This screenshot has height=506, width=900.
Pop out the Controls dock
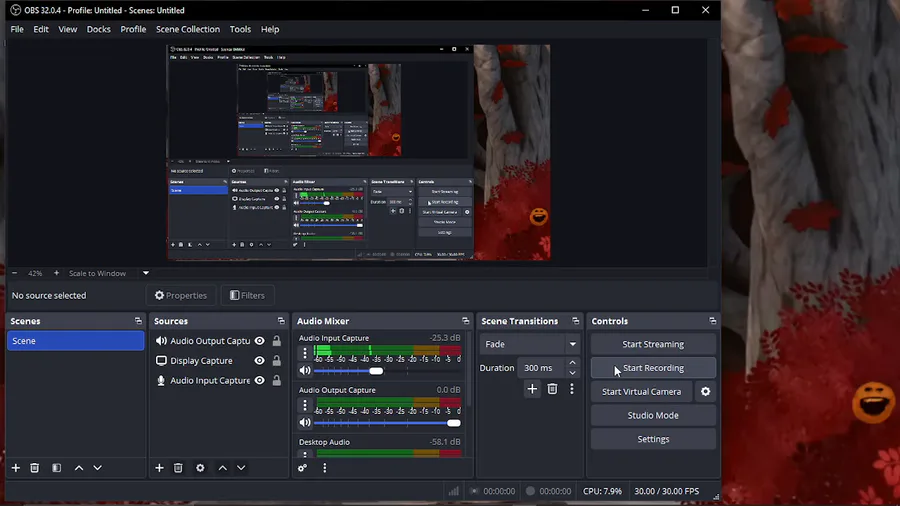[712, 321]
